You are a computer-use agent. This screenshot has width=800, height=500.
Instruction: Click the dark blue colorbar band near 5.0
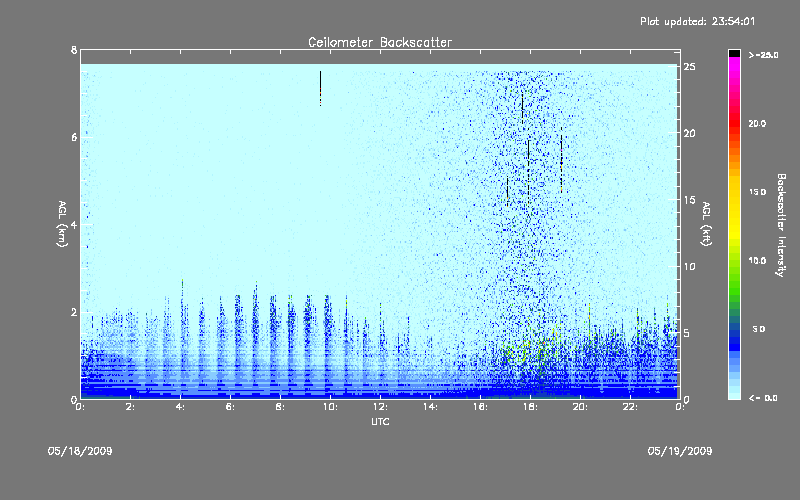[x=734, y=334]
